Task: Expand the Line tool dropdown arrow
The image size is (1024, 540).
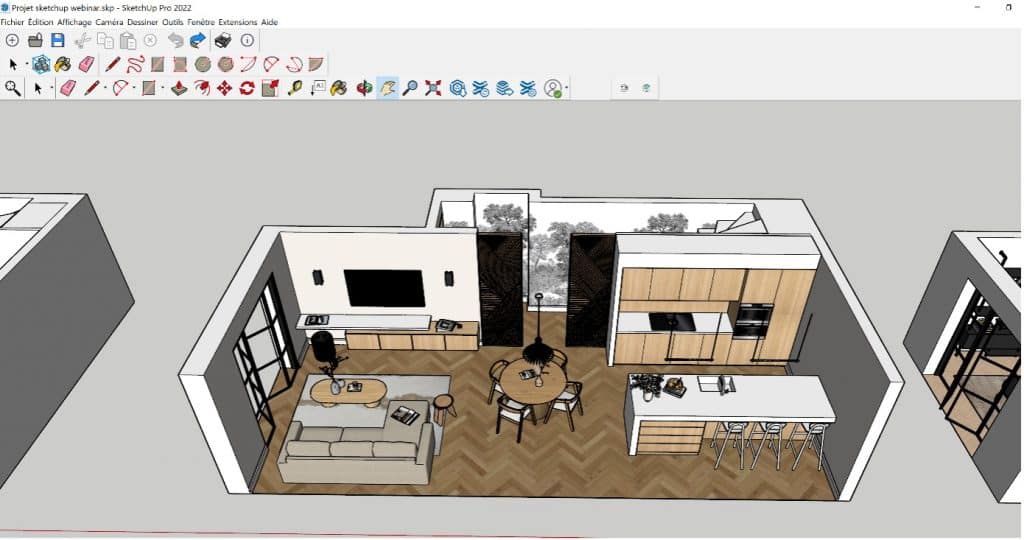Action: pyautogui.click(x=105, y=88)
